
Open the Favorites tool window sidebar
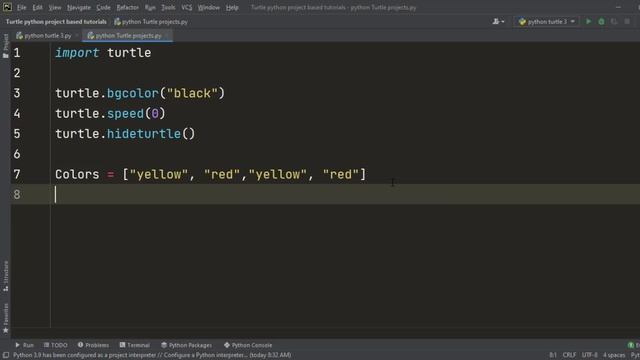coord(5,318)
